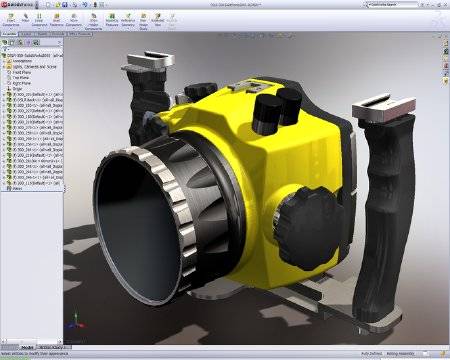Select the top-level assembly tree node
This screenshot has width=450, height=360.
[x=32, y=55]
